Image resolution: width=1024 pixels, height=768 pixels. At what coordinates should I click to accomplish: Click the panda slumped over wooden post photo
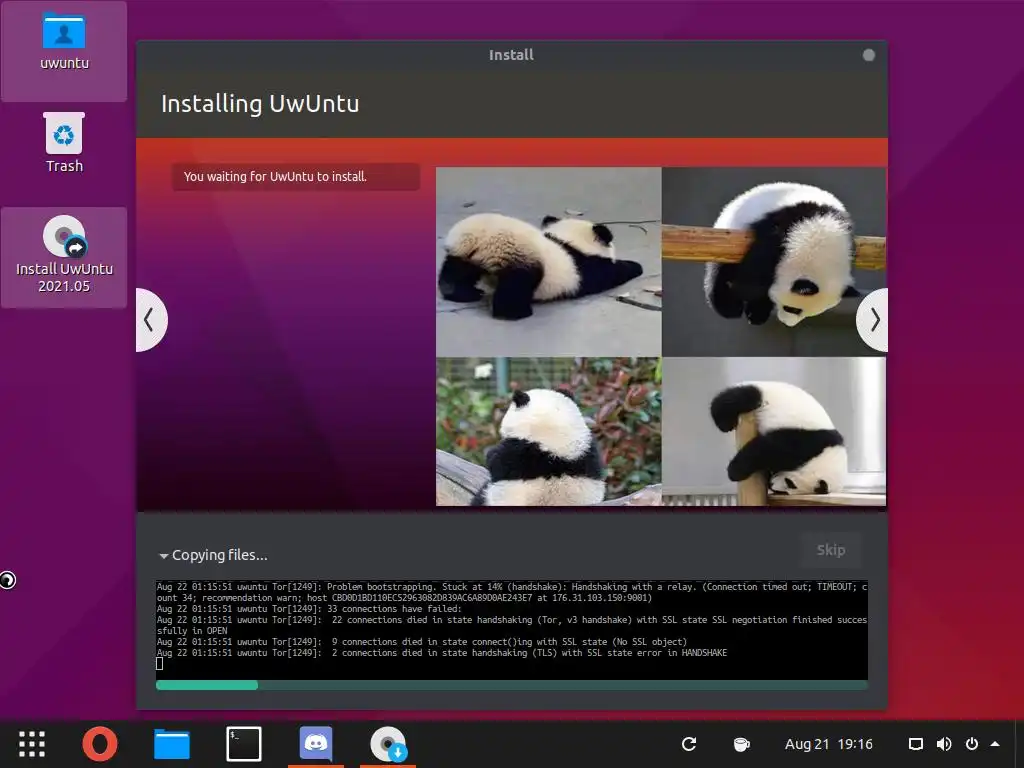click(x=774, y=431)
